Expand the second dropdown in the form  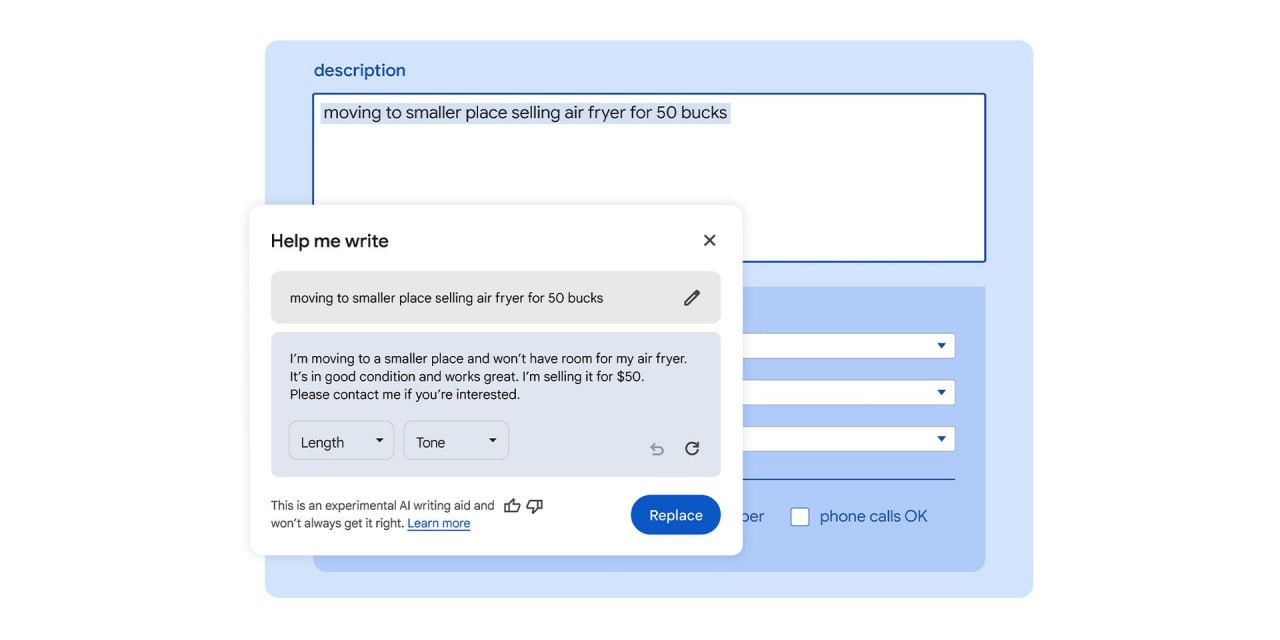940,392
